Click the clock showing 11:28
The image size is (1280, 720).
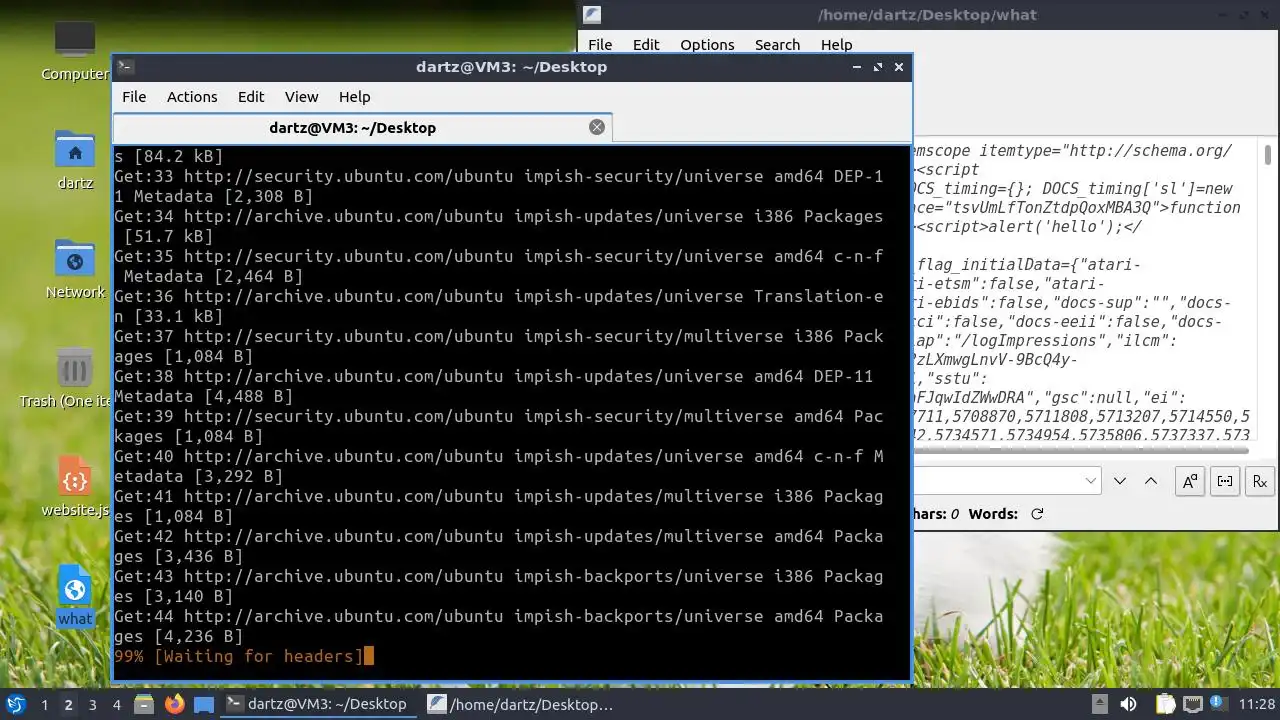[x=1257, y=704]
